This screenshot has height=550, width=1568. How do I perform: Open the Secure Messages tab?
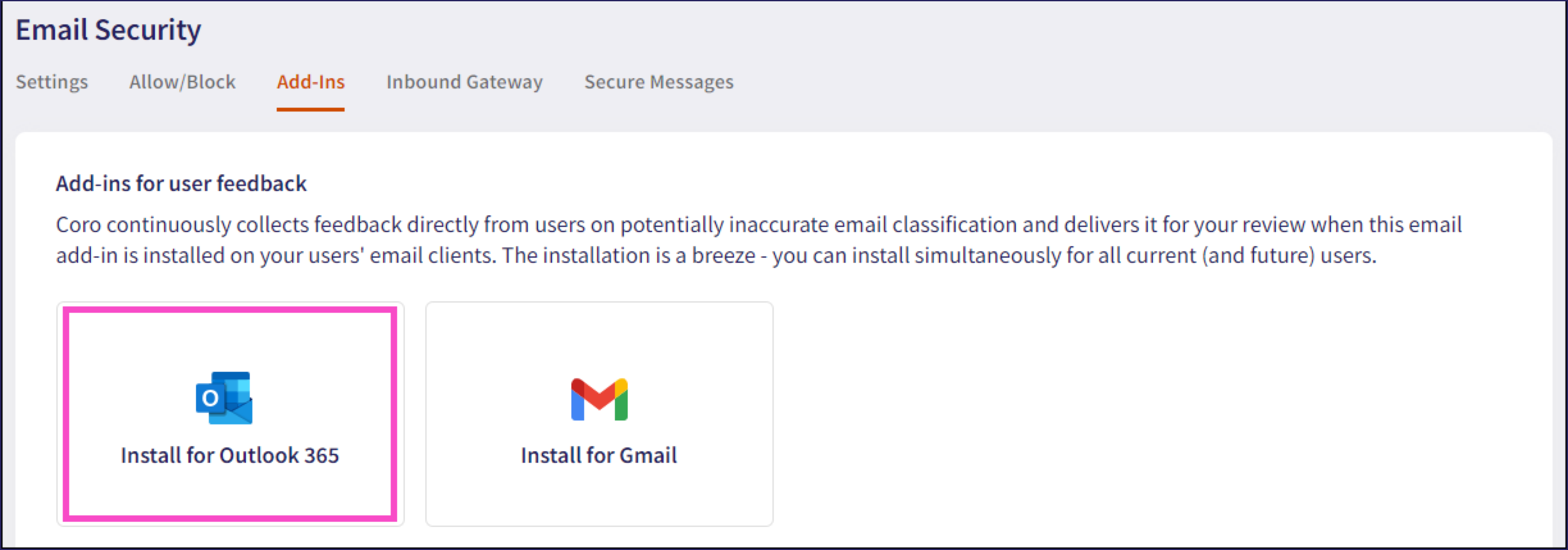click(x=658, y=82)
